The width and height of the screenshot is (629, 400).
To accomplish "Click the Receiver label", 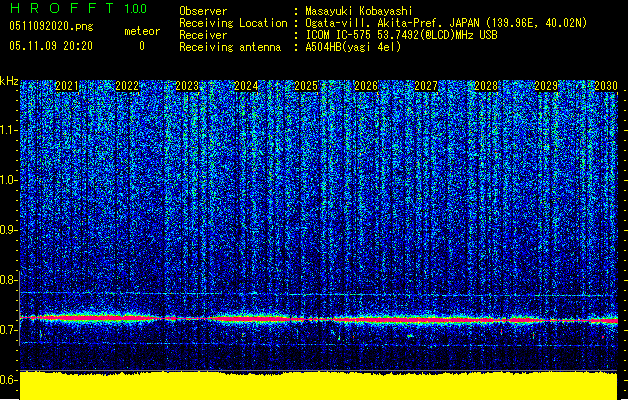I will [x=203, y=35].
